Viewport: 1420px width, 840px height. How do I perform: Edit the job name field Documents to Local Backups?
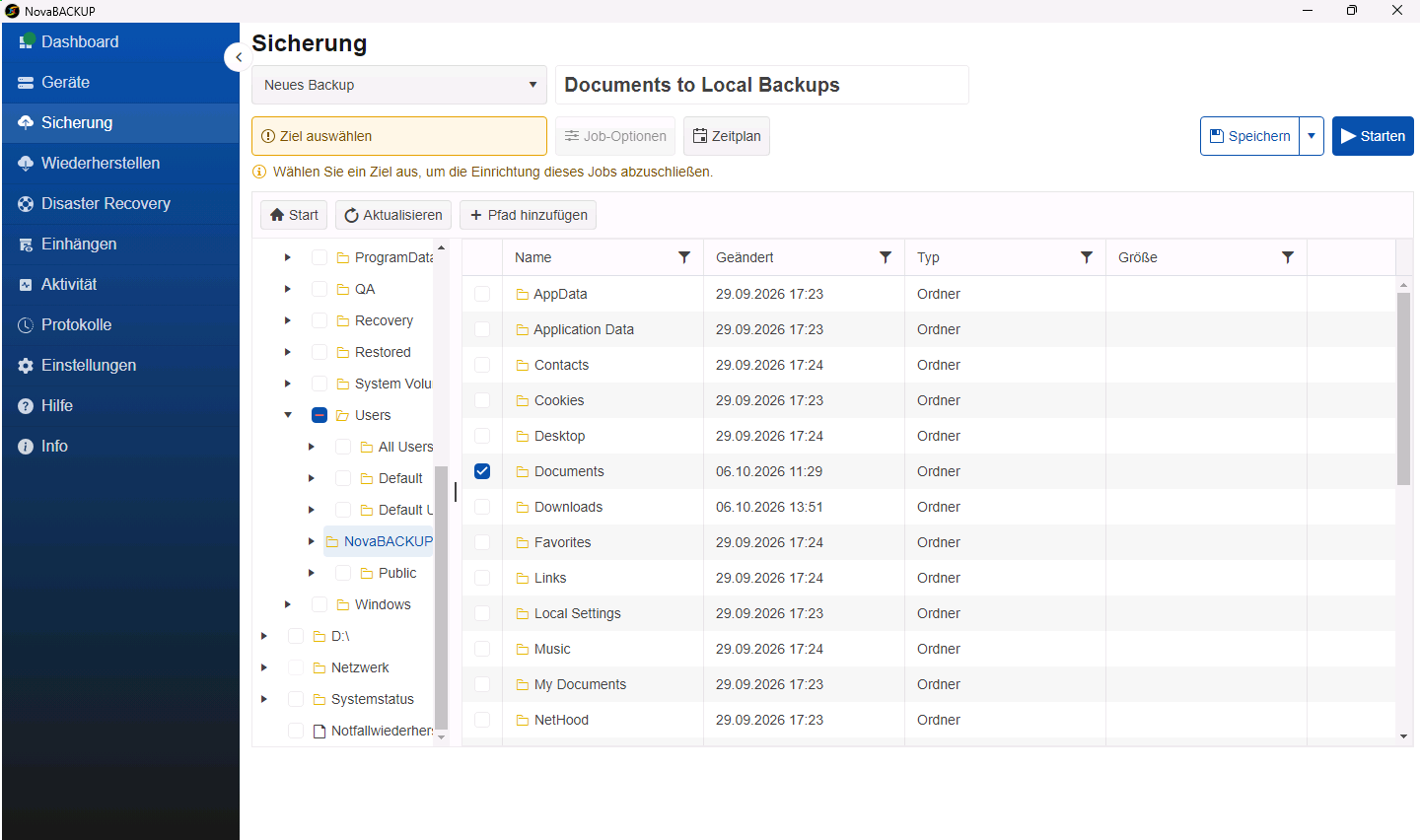762,85
